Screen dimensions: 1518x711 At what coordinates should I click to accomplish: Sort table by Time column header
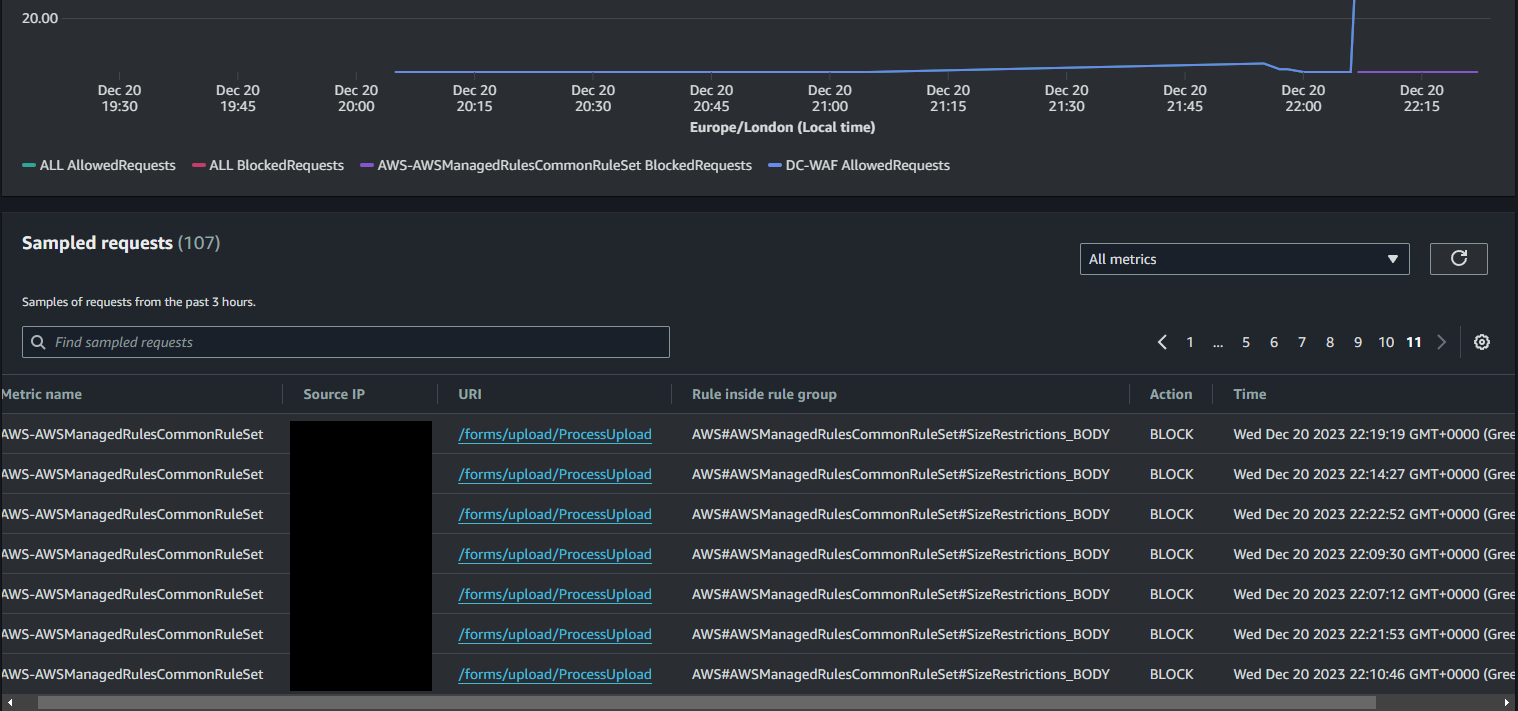pyautogui.click(x=1250, y=395)
